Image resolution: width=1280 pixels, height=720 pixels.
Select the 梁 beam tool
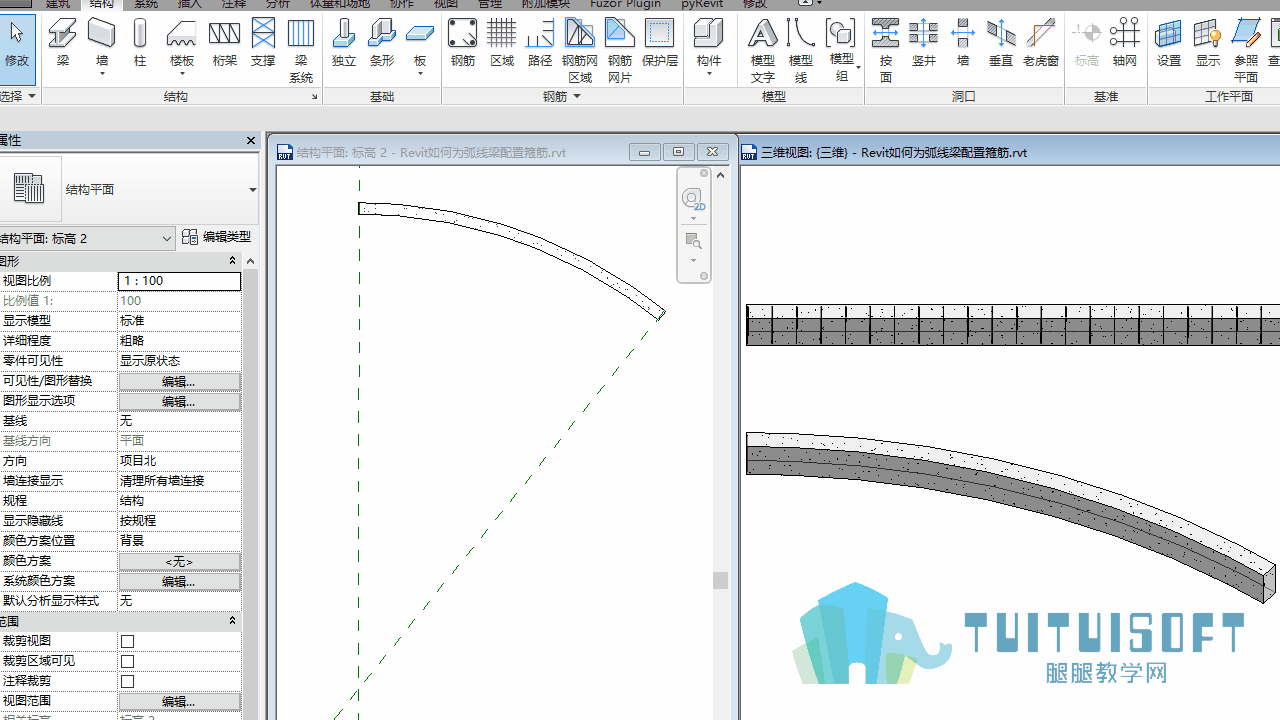63,43
